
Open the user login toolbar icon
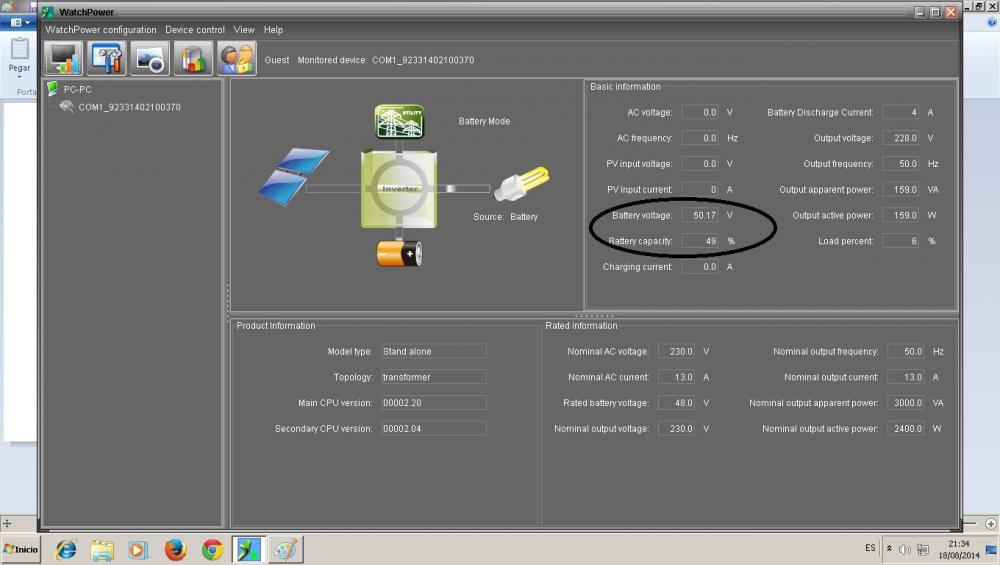pyautogui.click(x=237, y=59)
